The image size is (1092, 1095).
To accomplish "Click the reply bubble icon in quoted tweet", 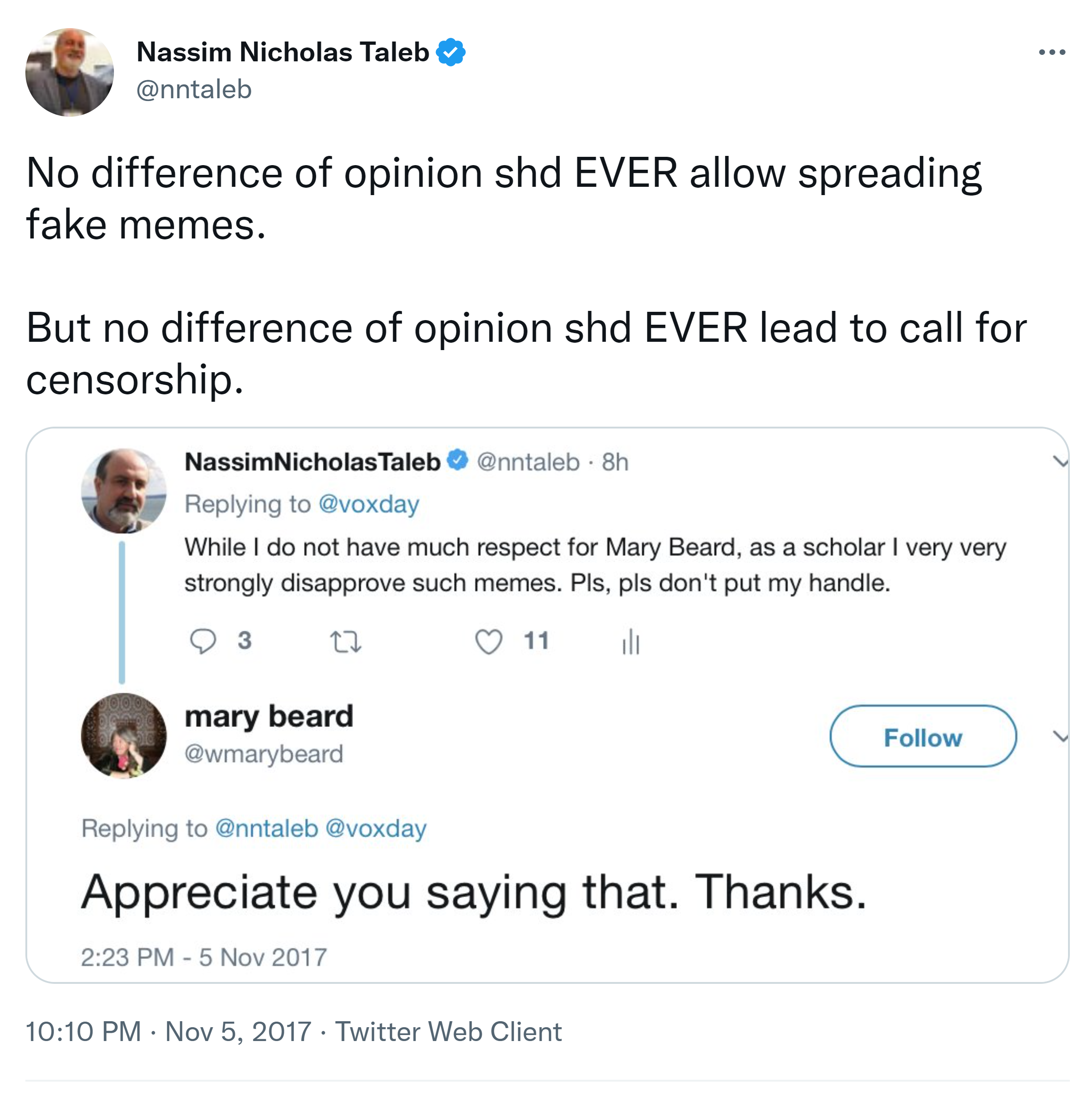I will (203, 642).
